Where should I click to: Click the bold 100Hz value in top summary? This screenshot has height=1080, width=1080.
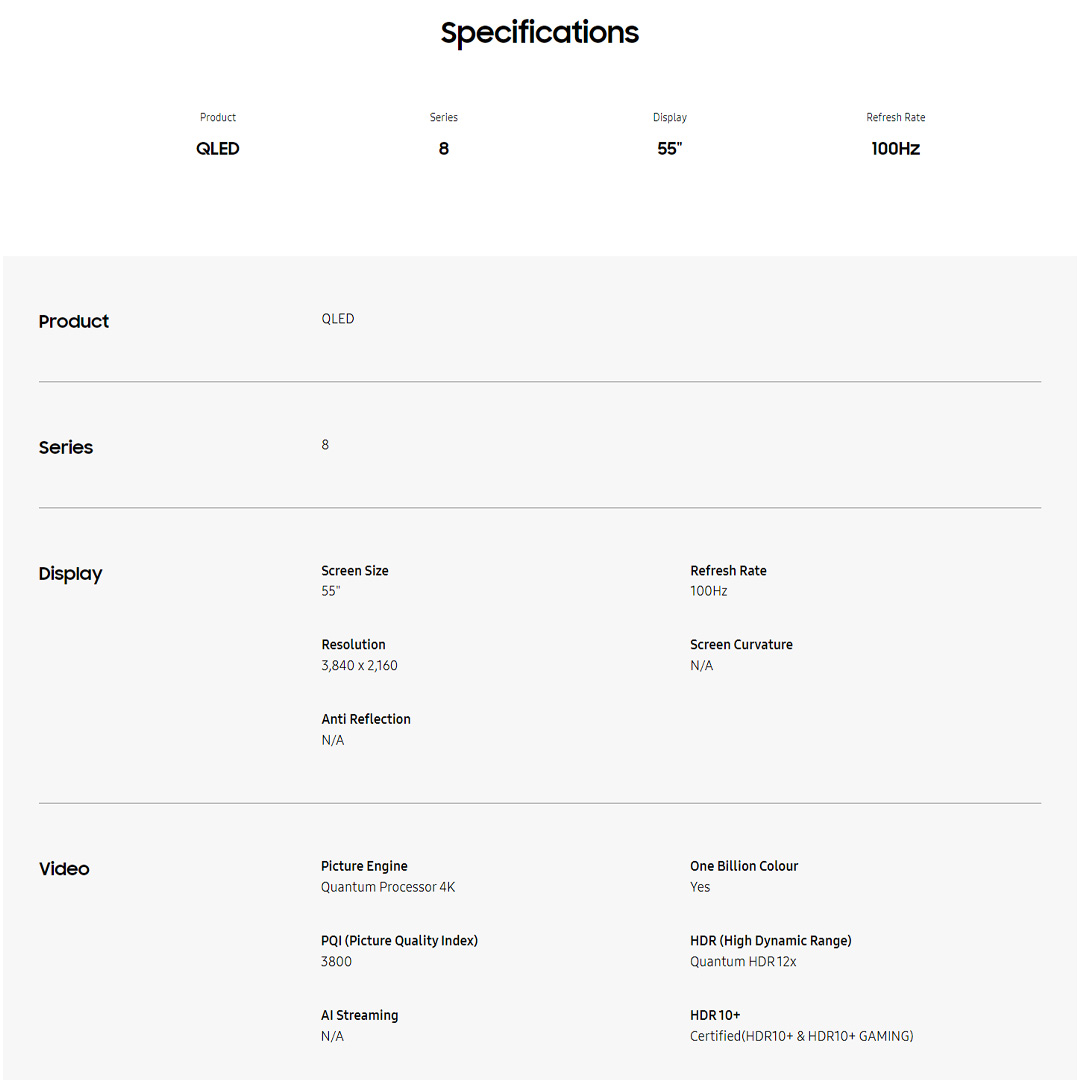tap(895, 149)
